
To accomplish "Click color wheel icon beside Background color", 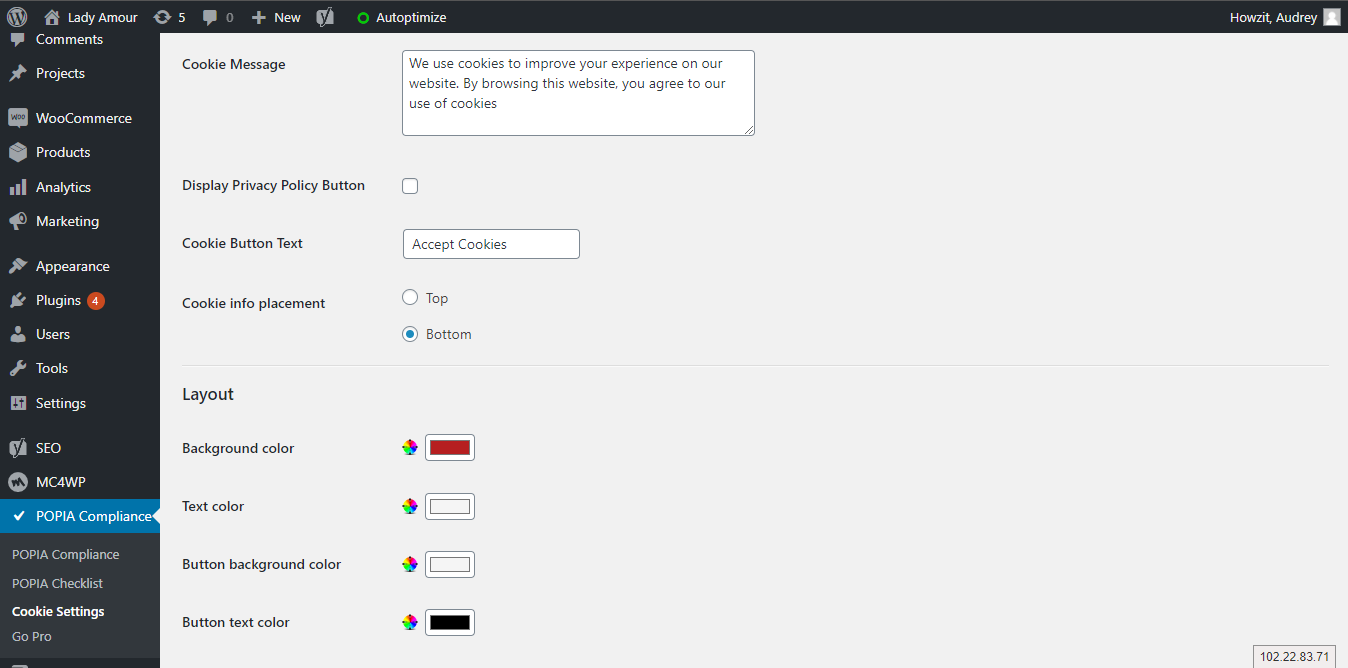I will [410, 448].
